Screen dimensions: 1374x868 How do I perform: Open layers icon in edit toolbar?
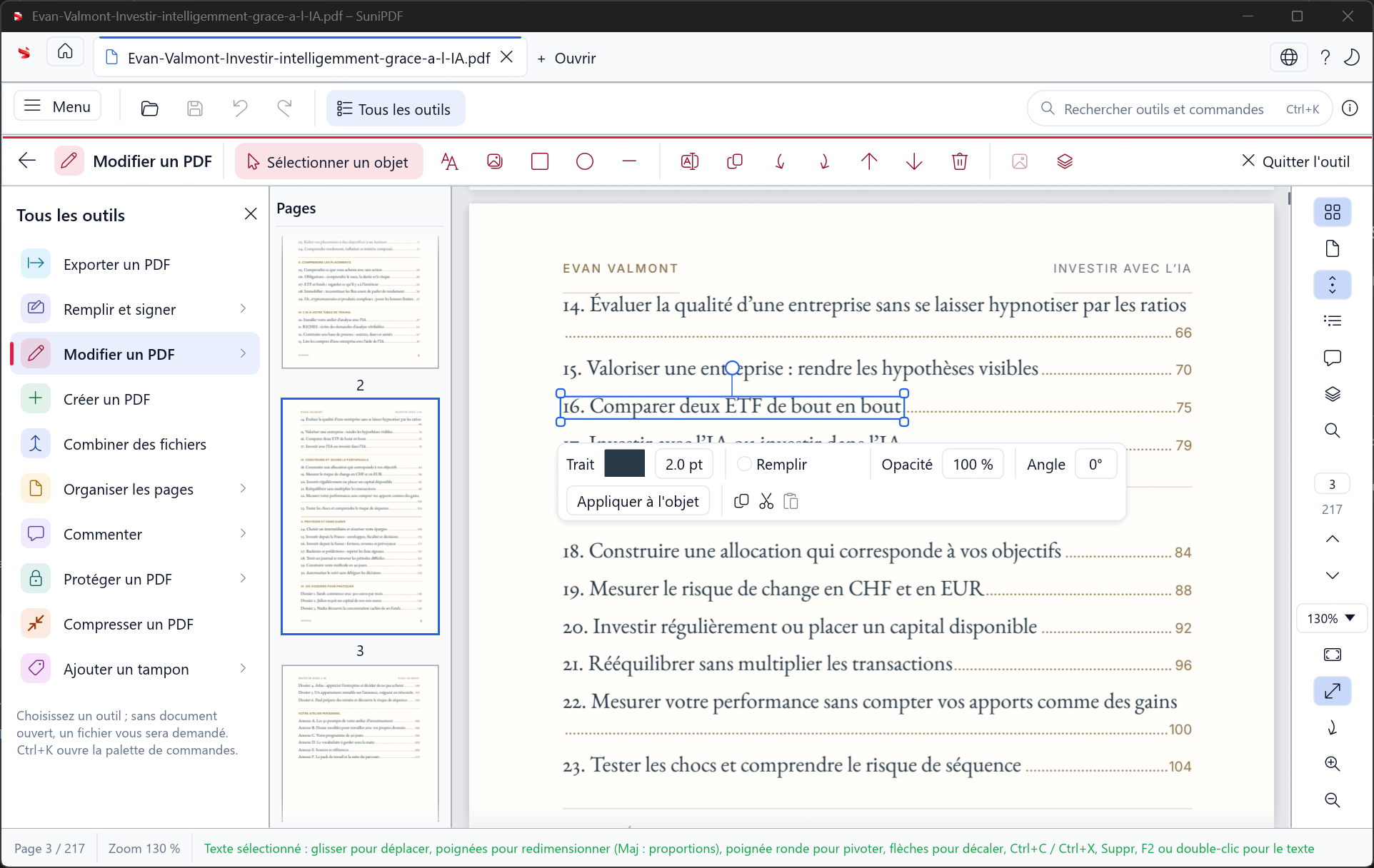pos(1065,162)
